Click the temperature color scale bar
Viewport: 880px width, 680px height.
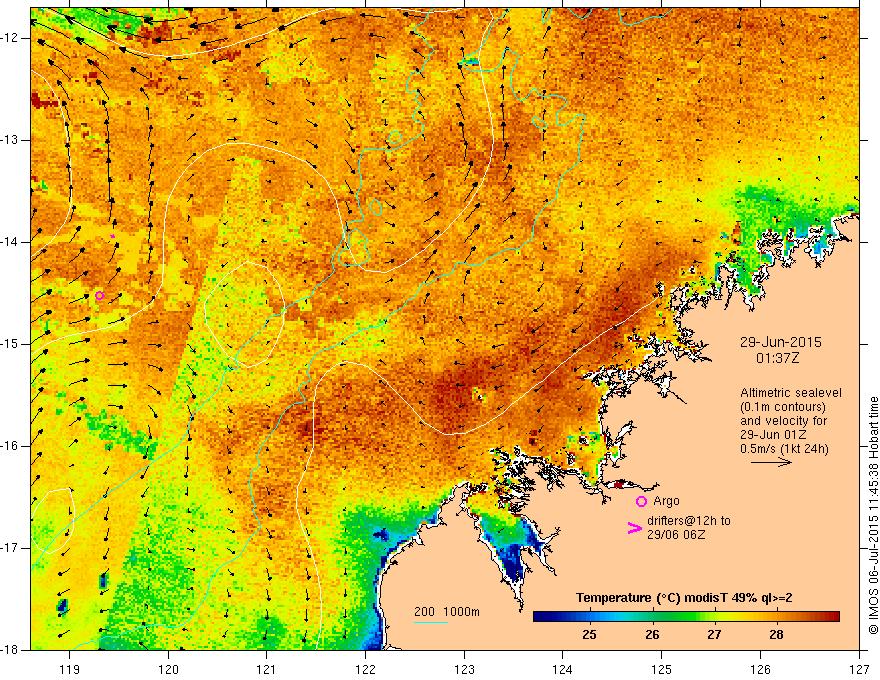[x=686, y=617]
